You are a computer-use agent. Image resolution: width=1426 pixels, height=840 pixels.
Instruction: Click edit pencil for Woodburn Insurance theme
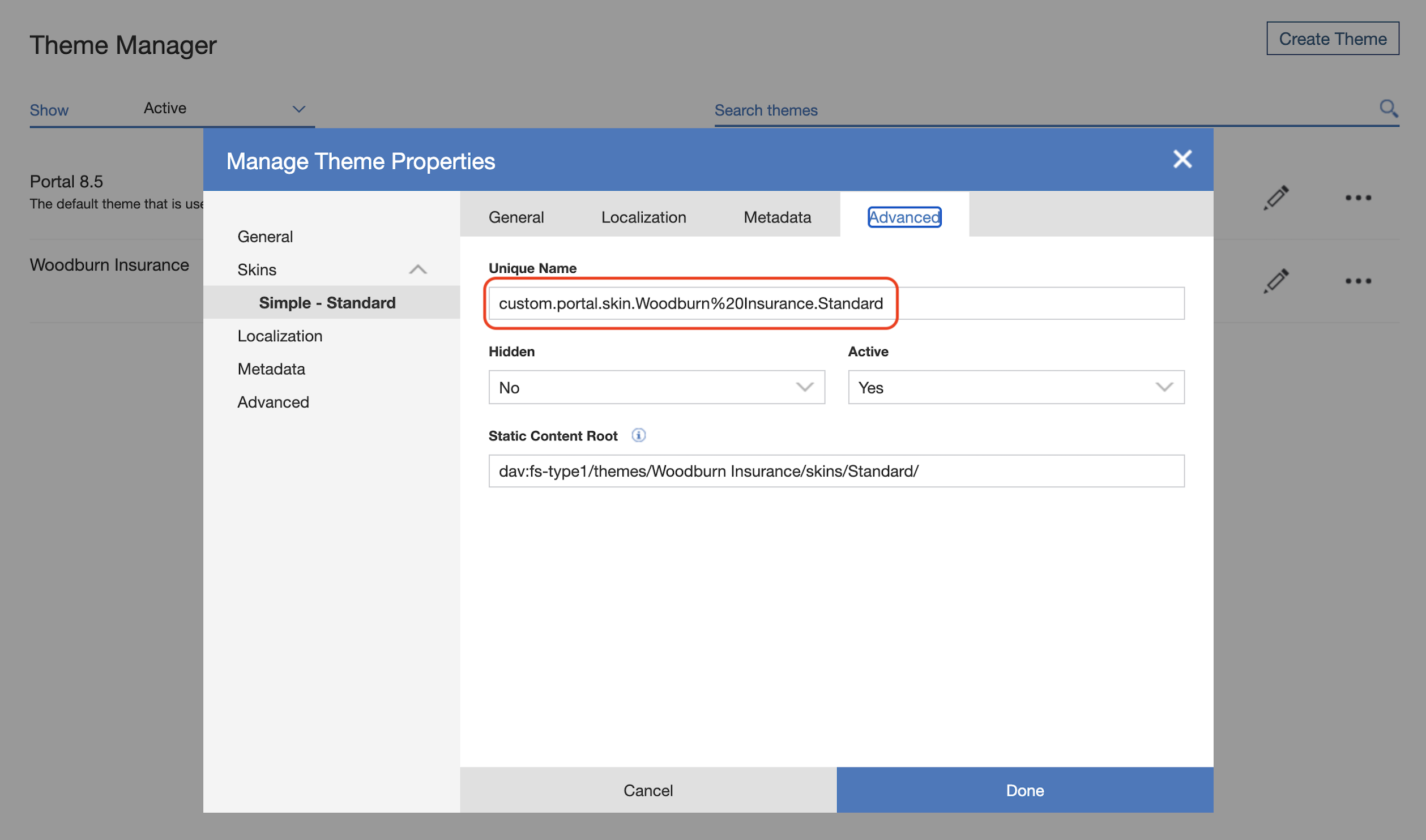pos(1276,281)
